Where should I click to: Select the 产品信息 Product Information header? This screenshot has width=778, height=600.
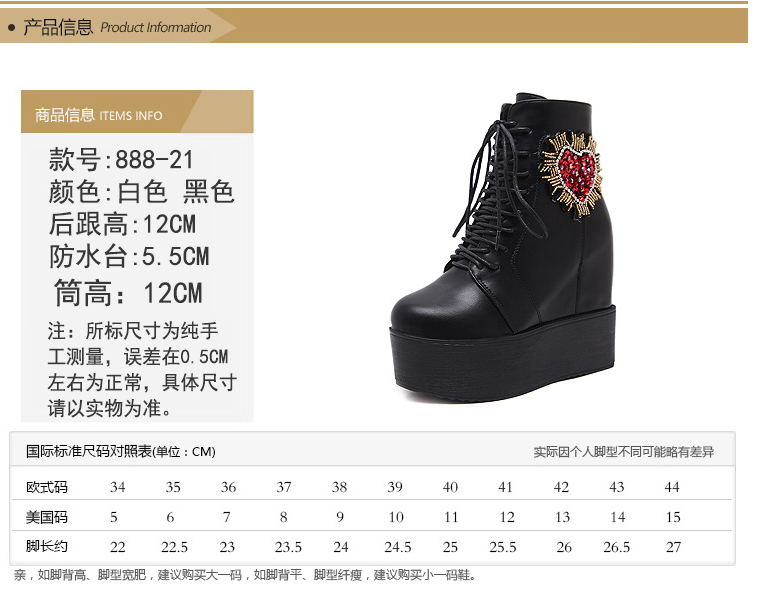[x=117, y=27]
